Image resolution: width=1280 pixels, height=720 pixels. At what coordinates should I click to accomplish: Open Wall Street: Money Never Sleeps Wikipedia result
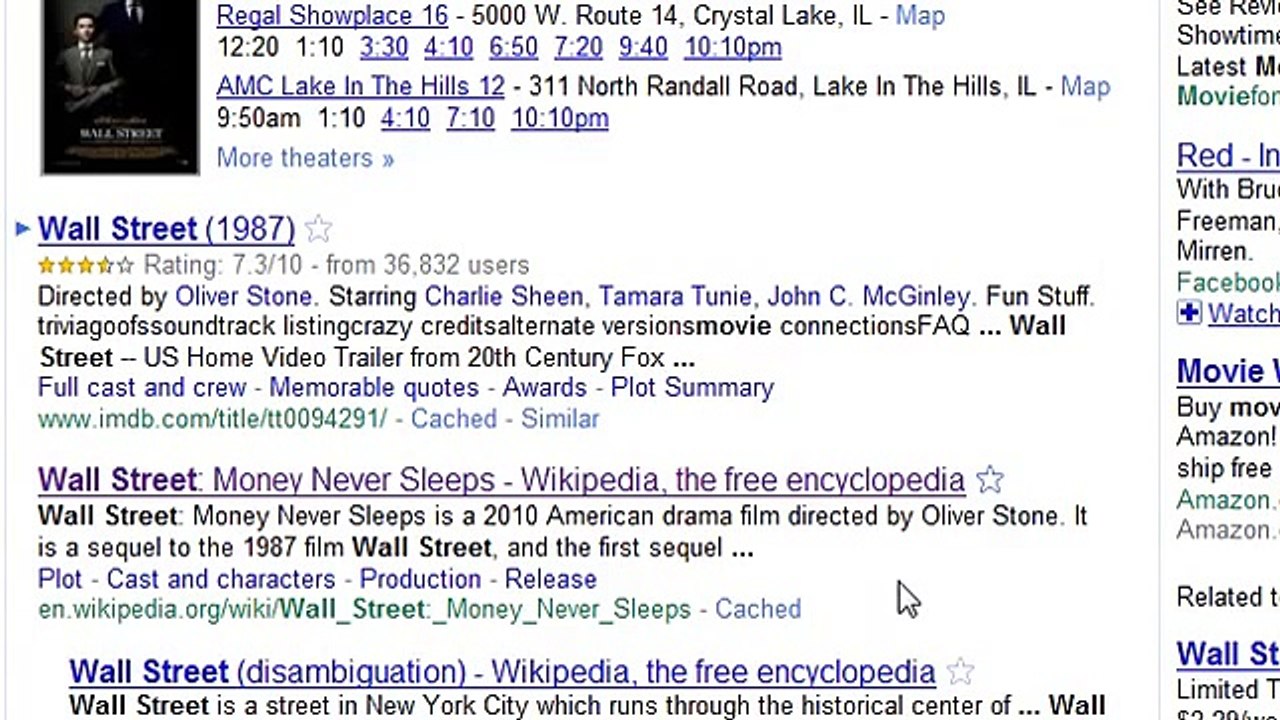[501, 480]
